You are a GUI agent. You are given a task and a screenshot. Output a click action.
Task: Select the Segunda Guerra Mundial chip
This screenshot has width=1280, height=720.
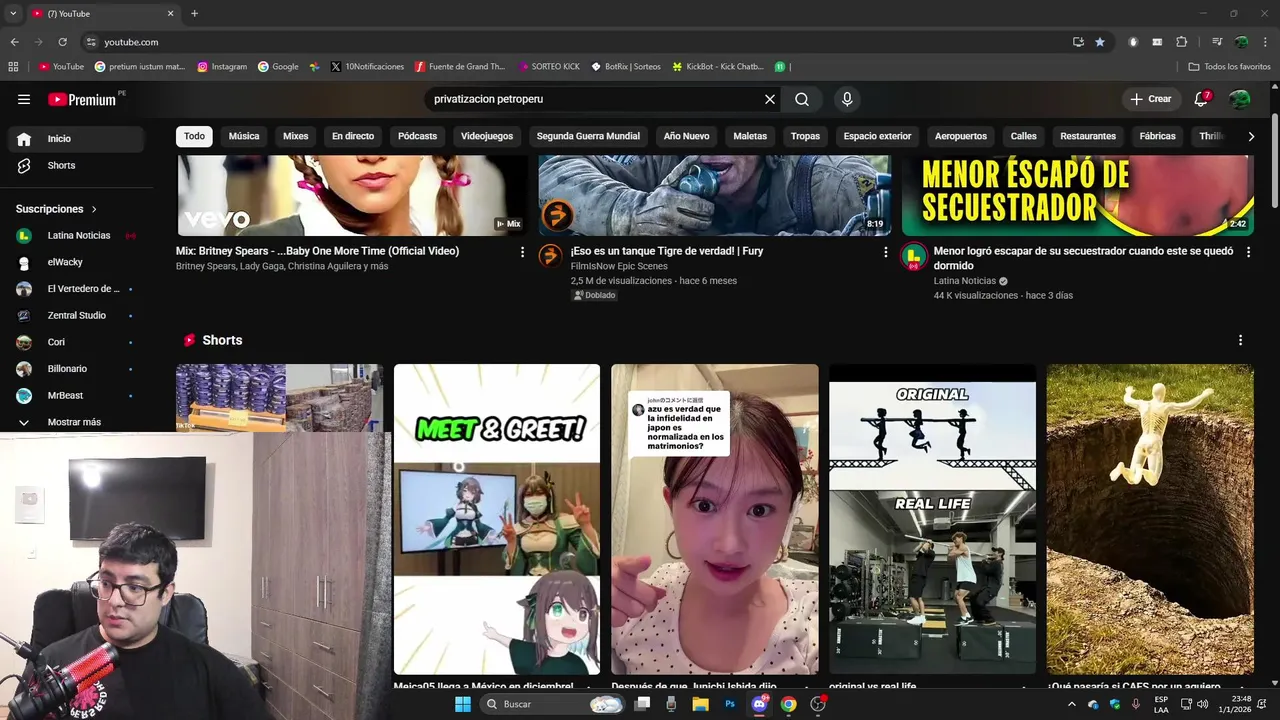pyautogui.click(x=588, y=136)
